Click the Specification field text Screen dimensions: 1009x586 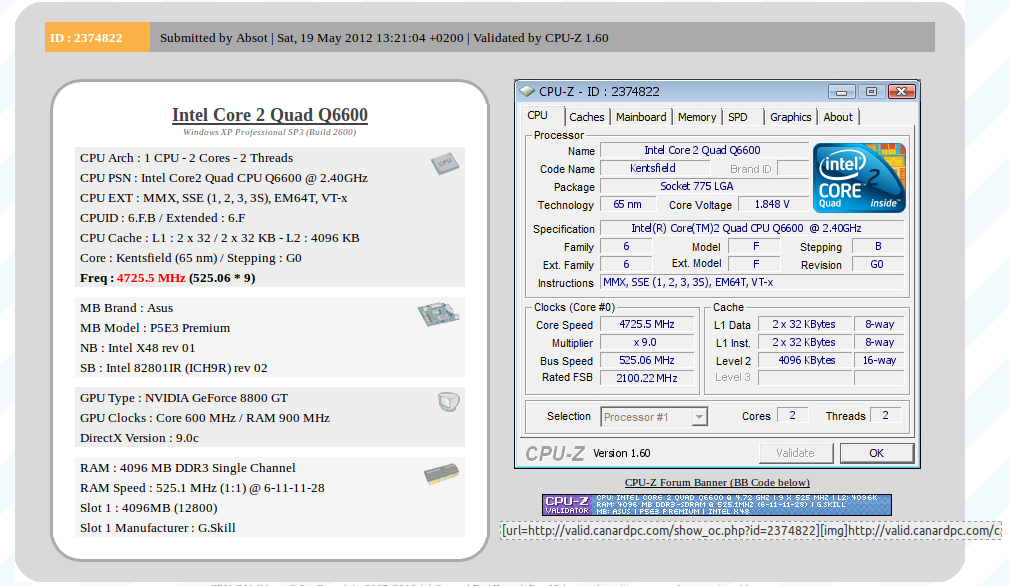click(x=752, y=228)
